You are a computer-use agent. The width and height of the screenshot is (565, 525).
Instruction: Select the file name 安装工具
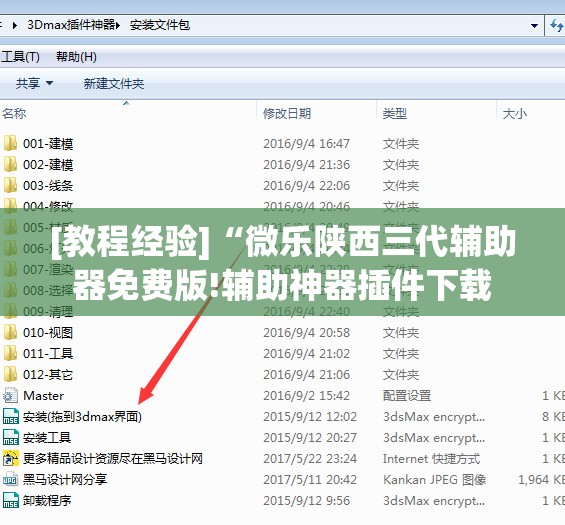click(47, 437)
